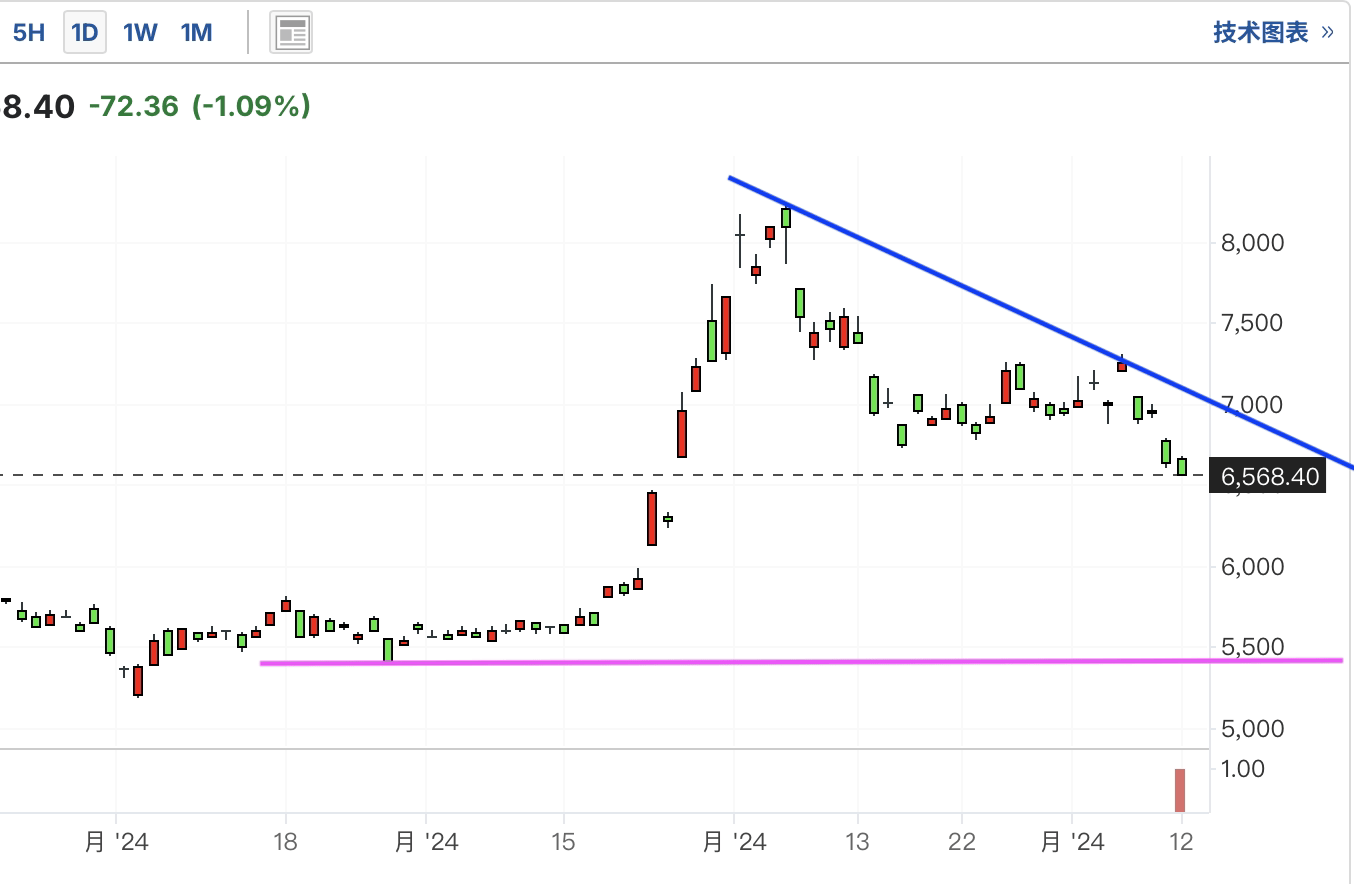
Task: Click the date label 12
Action: coord(1182,842)
